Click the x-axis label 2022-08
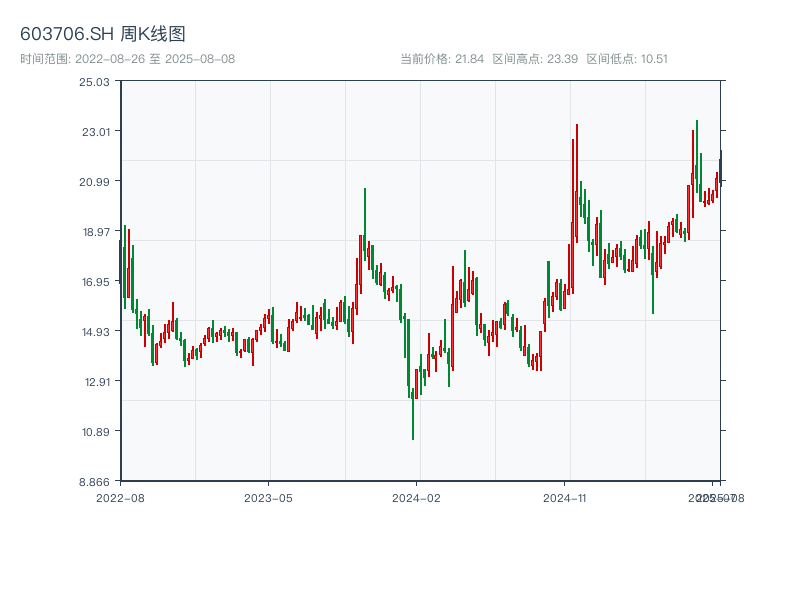Viewport: 800px width, 600px height. pos(120,498)
